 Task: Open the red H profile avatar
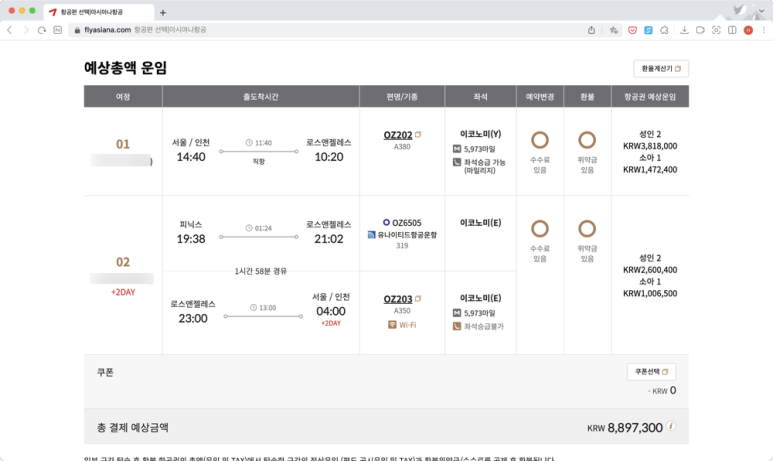coord(748,30)
